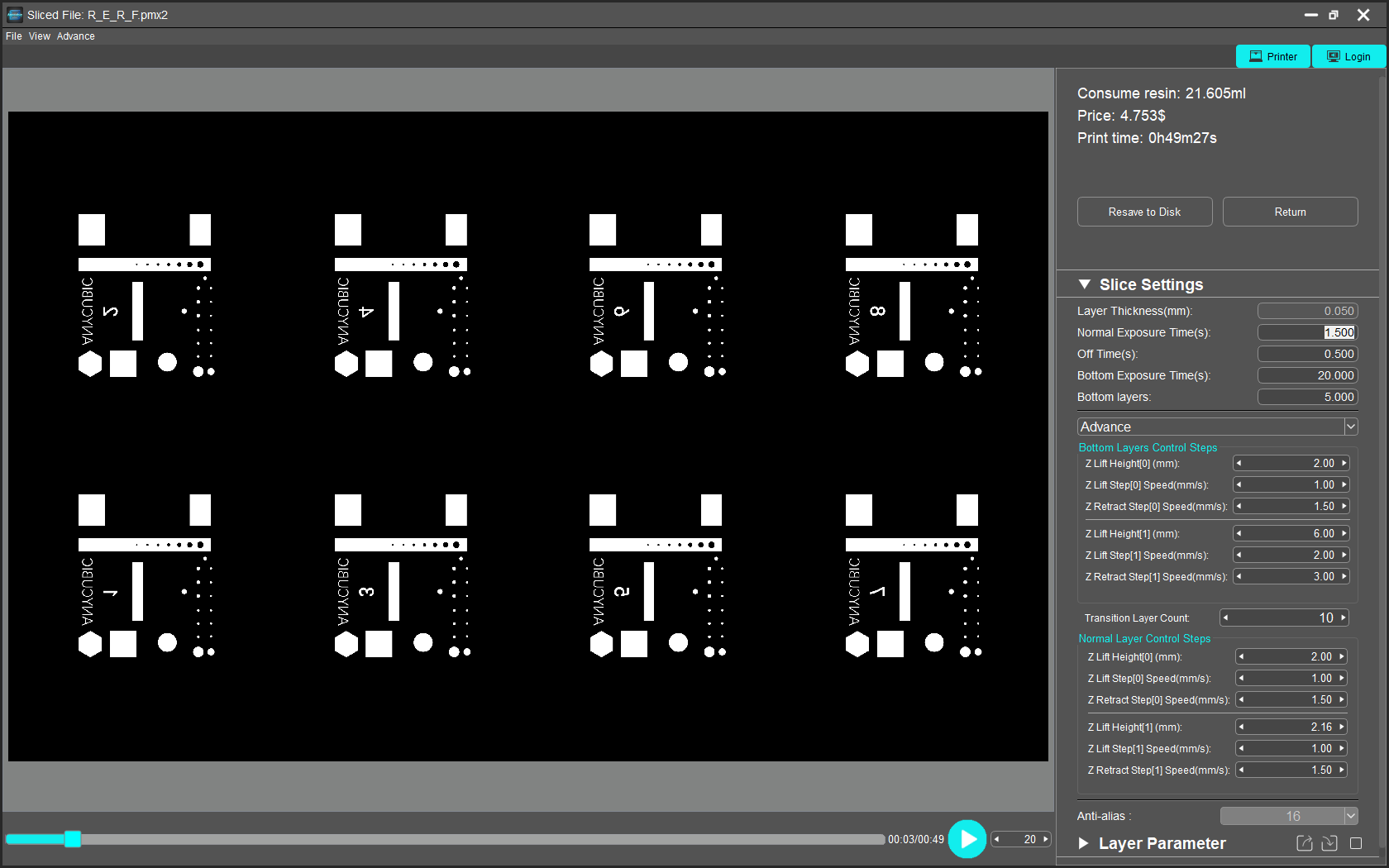Play the layer preview animation
Image resolution: width=1389 pixels, height=868 pixels.
point(967,839)
